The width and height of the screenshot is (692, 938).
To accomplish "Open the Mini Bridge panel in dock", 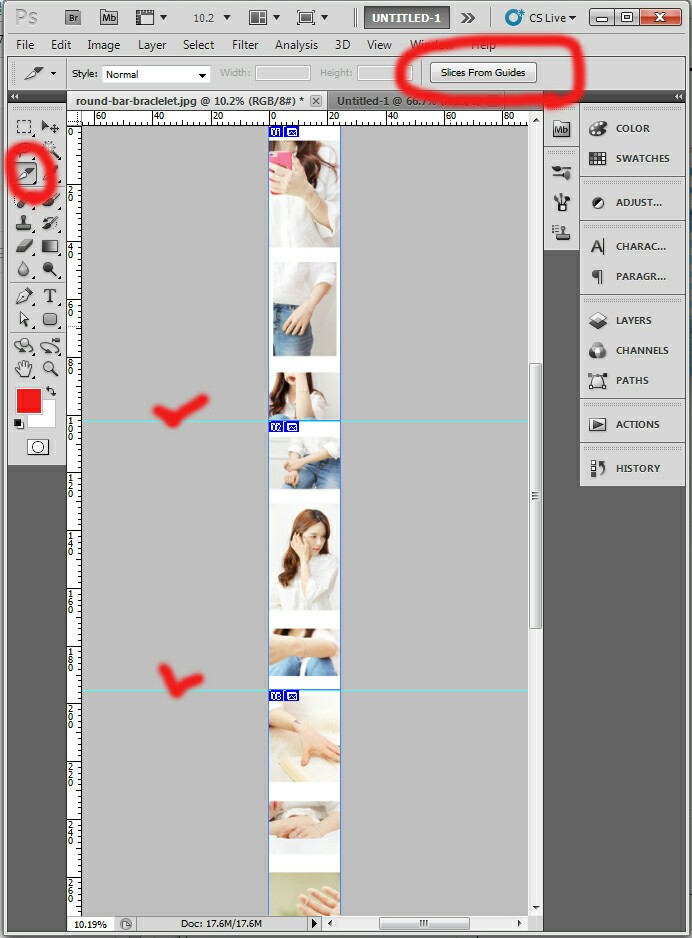I will [x=561, y=129].
